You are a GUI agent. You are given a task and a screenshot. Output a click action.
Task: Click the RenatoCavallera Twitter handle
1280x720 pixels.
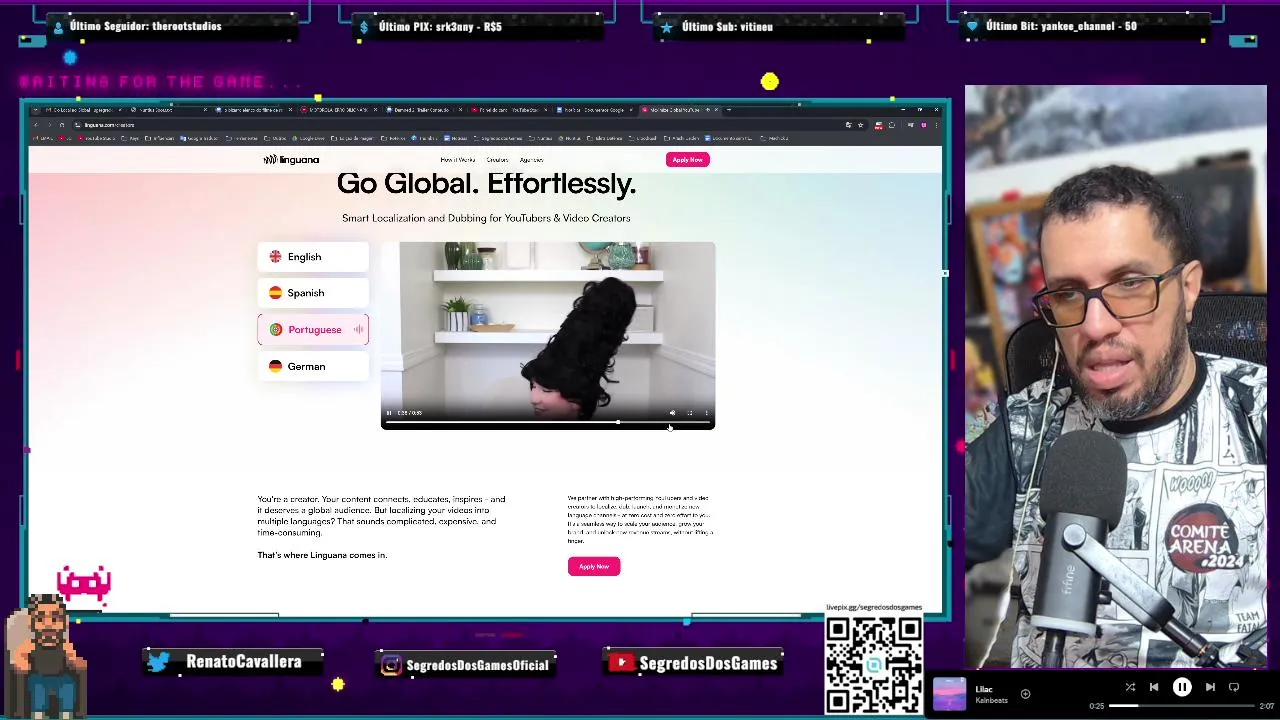(x=244, y=662)
